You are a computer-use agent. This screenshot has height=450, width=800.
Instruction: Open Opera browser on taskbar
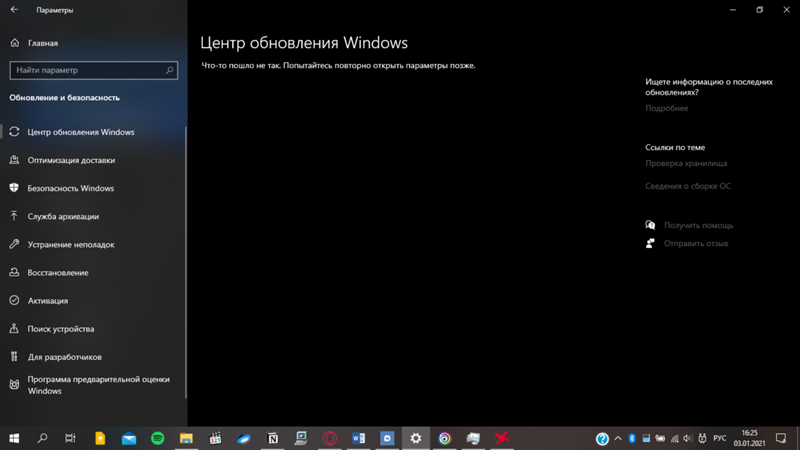pyautogui.click(x=330, y=438)
